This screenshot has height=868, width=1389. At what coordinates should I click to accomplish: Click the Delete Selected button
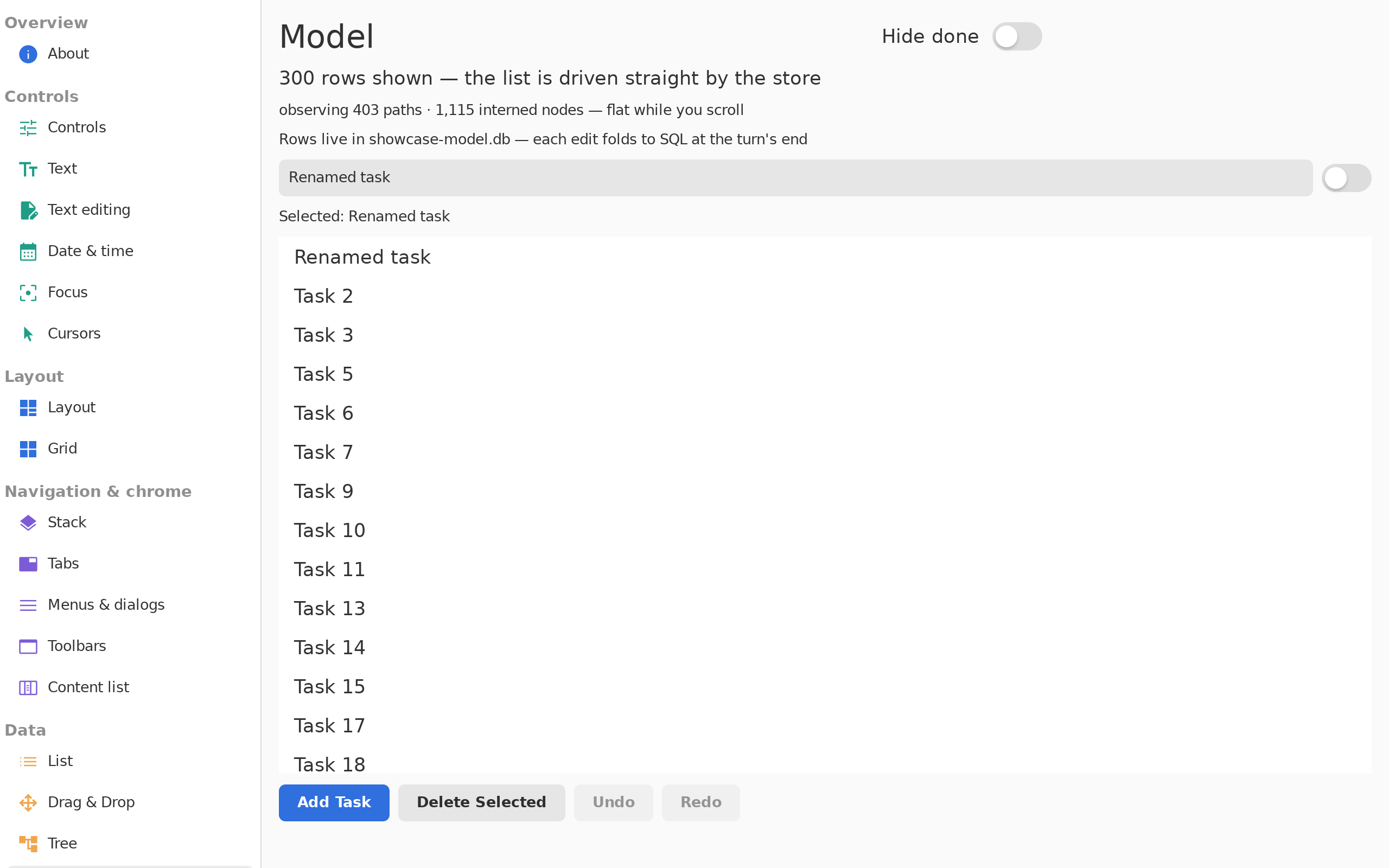(x=481, y=802)
